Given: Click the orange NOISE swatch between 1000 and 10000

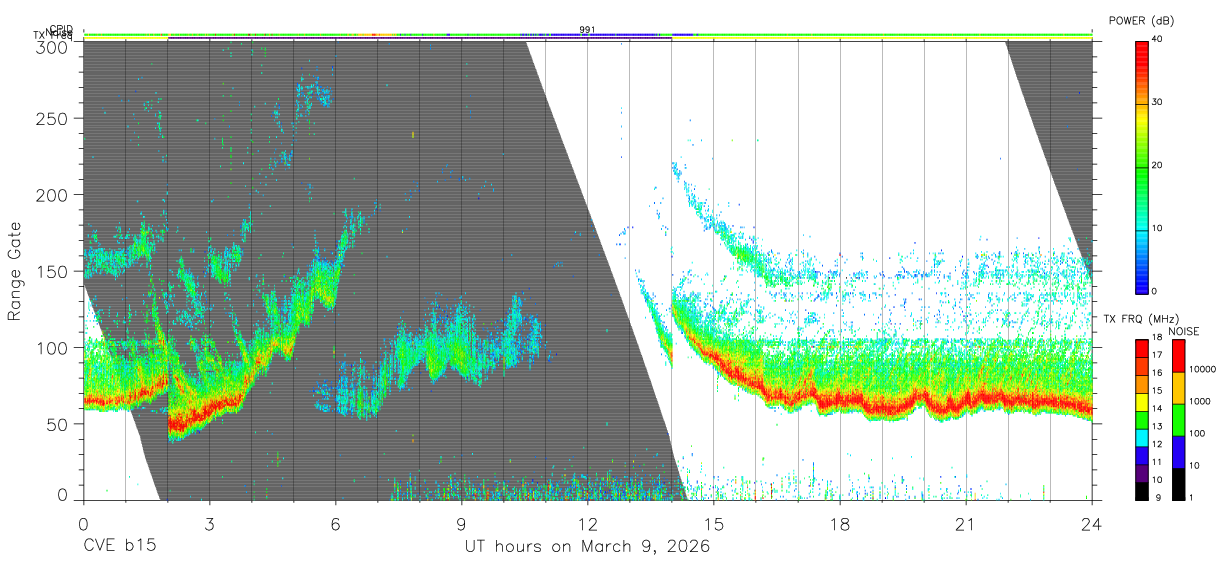Looking at the screenshot, I should coord(1178,387).
